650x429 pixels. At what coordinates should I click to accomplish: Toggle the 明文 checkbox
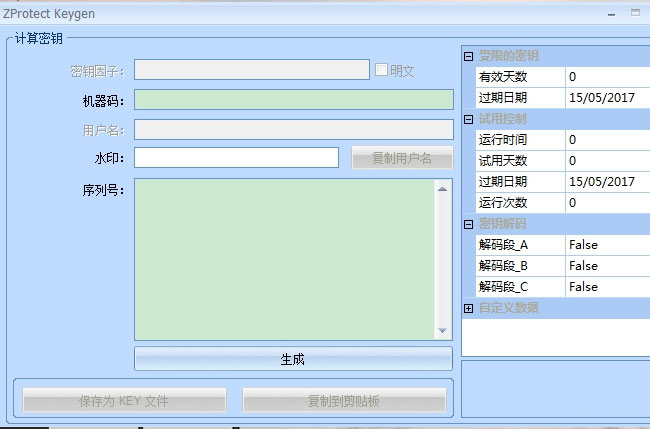coord(381,70)
